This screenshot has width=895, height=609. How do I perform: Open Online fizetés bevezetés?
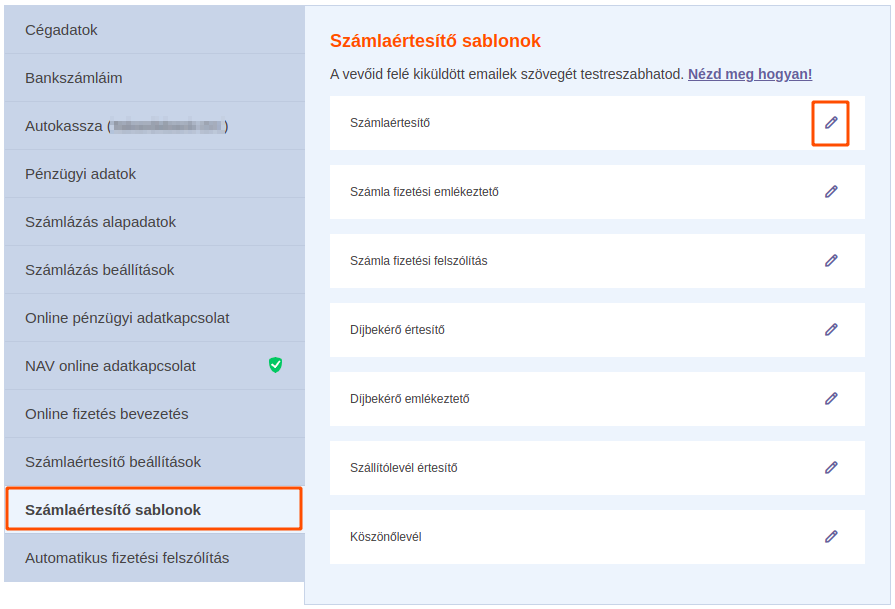[x=107, y=414]
